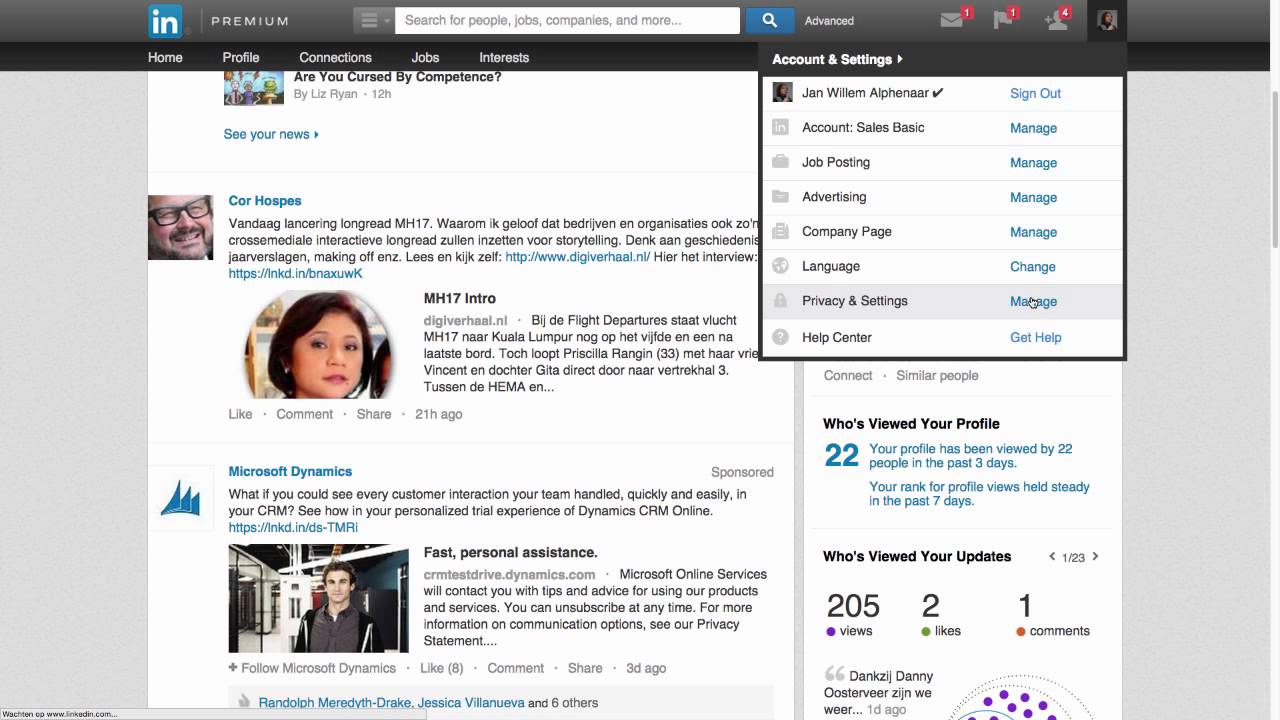The image size is (1280, 720).
Task: Click Similar people link
Action: pos(937,375)
